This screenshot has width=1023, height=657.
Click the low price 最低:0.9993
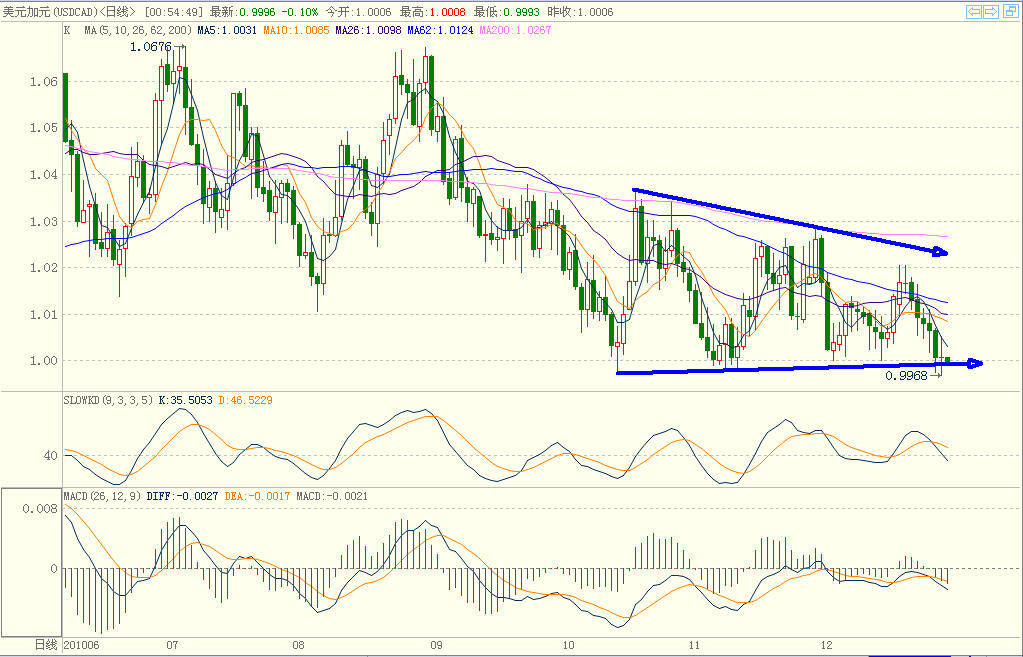click(507, 12)
